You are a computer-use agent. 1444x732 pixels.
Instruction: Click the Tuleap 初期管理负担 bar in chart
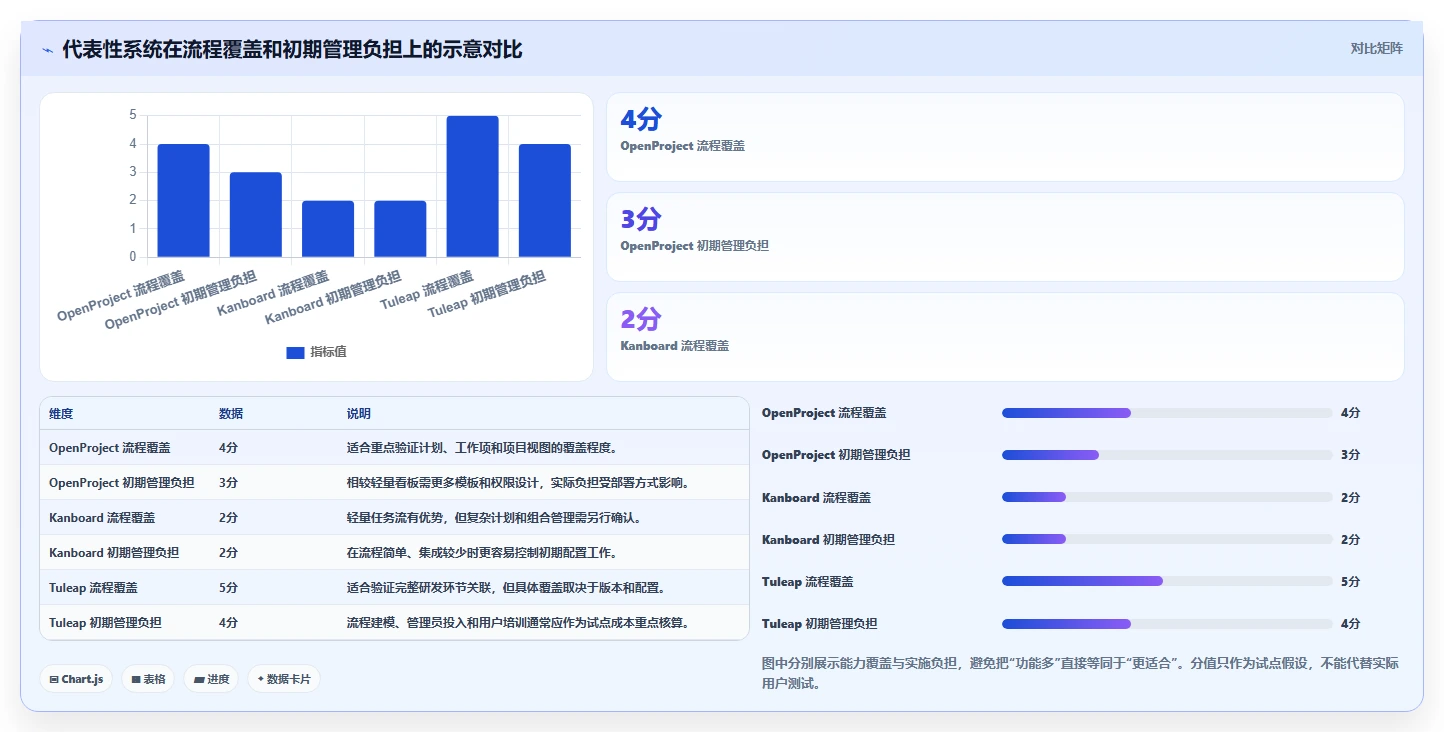coord(545,200)
